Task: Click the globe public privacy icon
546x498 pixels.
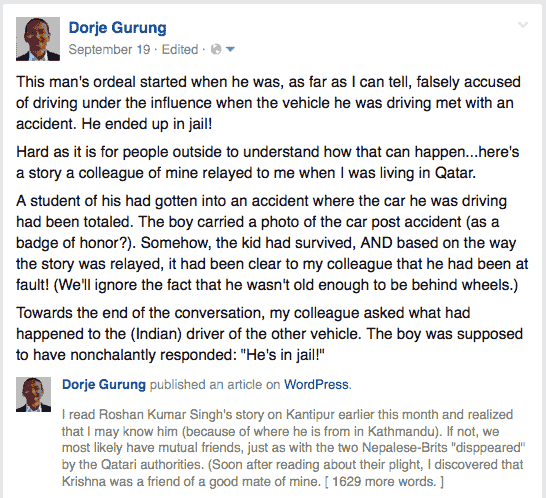Action: point(216,49)
